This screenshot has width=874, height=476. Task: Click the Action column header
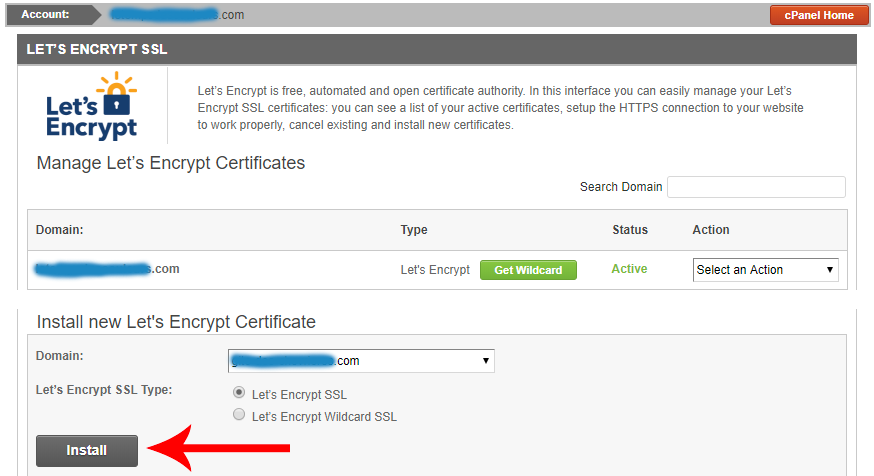711,230
